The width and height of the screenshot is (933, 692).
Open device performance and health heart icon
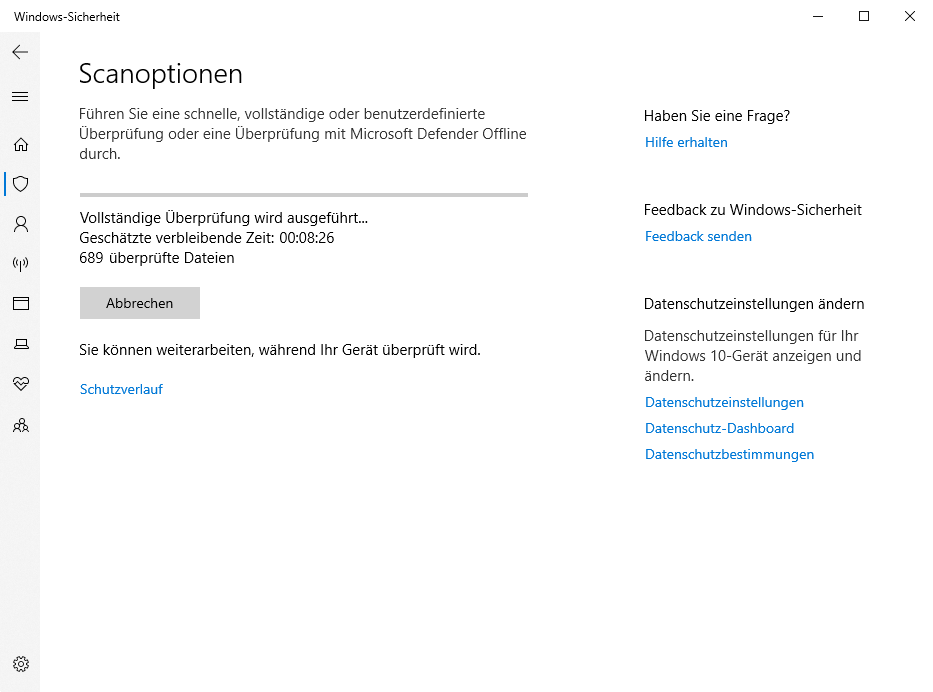pos(20,384)
